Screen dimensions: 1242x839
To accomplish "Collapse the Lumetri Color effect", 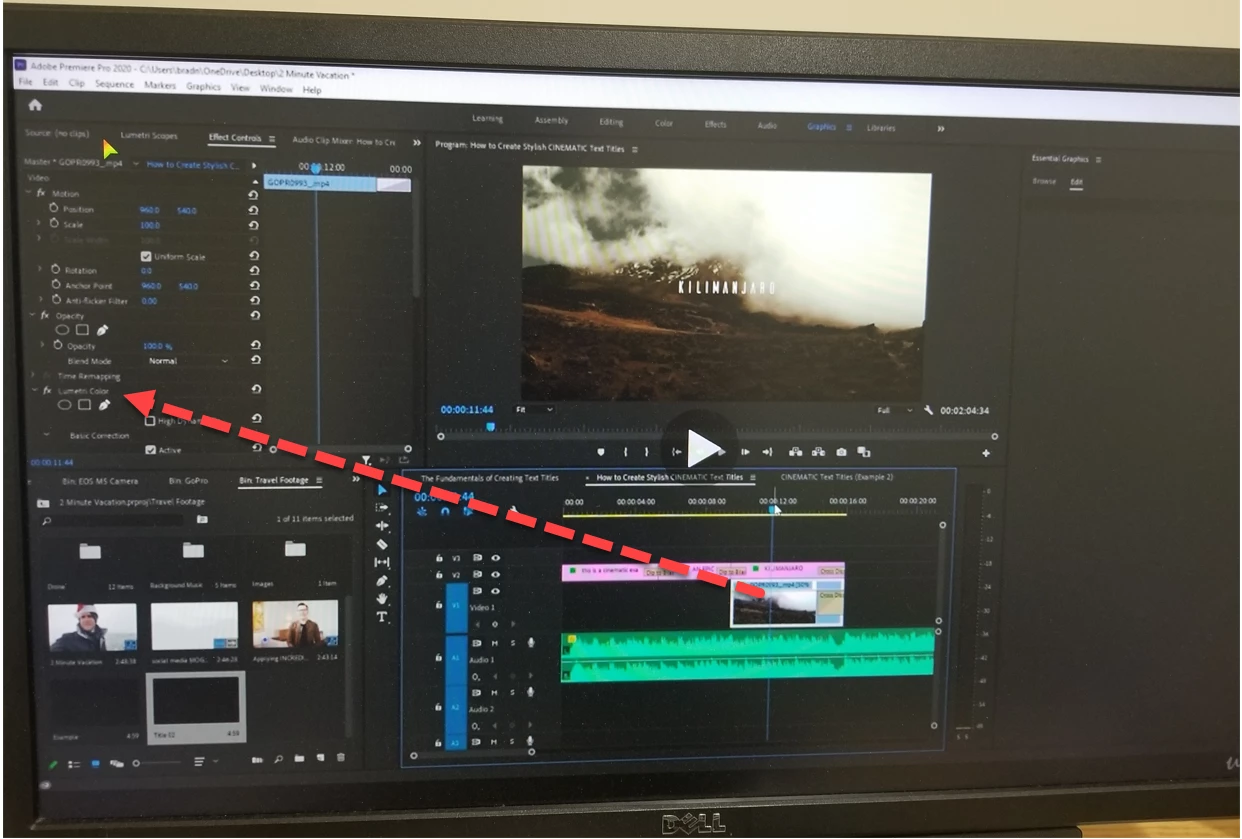I will pyautogui.click(x=34, y=390).
